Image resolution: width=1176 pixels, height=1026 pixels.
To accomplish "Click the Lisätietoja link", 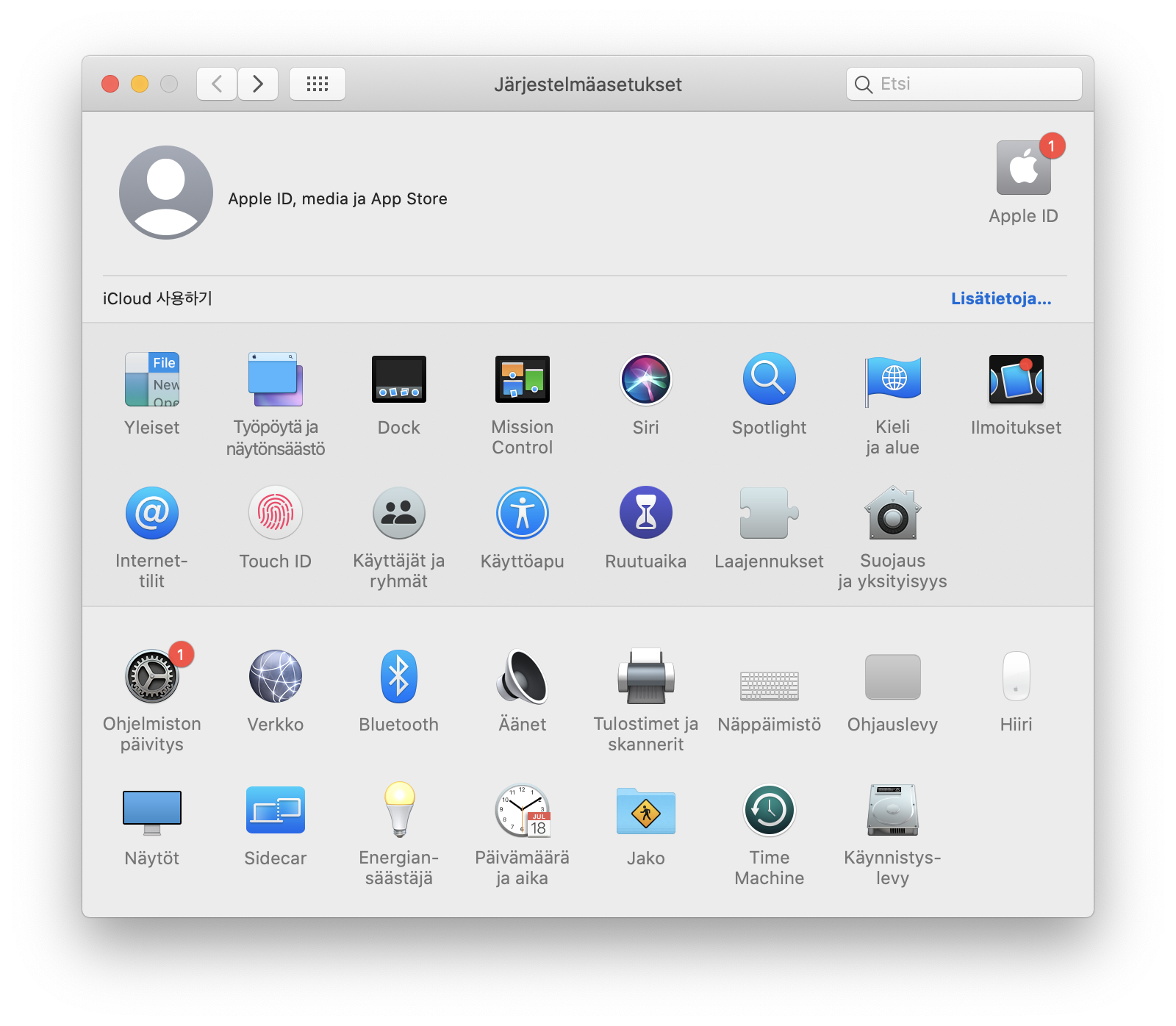I will 1001,298.
